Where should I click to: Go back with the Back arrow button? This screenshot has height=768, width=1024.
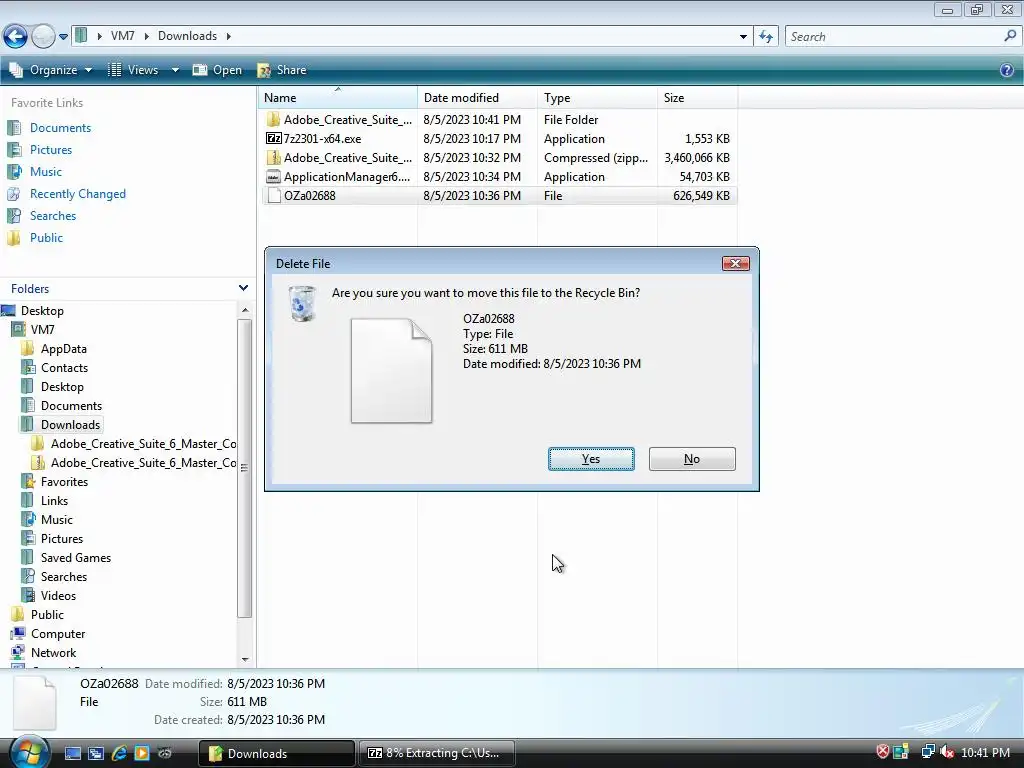[16, 37]
